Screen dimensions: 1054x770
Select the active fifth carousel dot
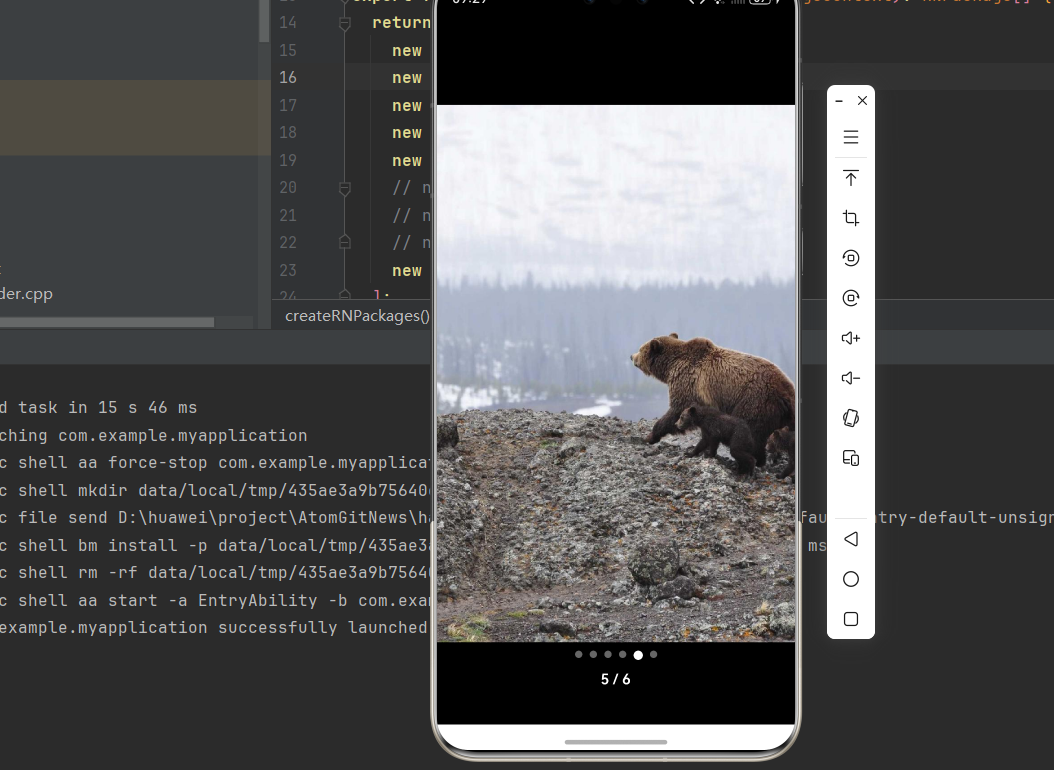tap(638, 655)
